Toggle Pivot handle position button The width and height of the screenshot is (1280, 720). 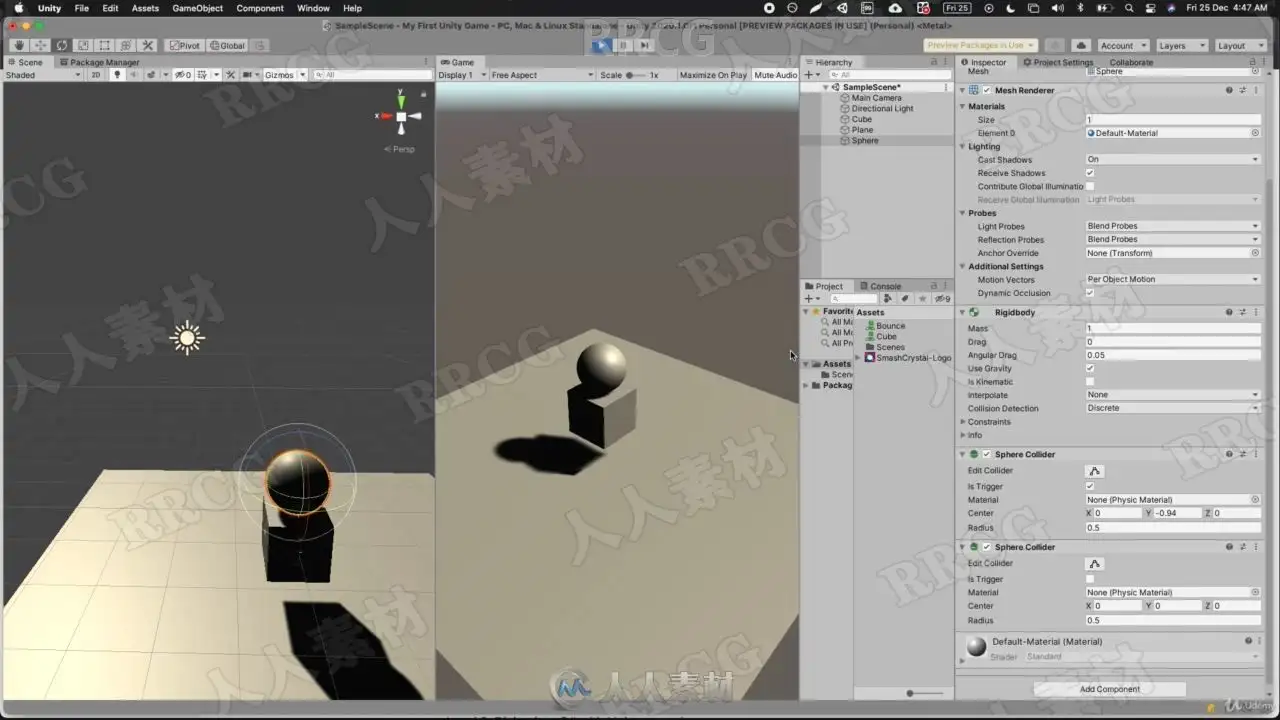[x=184, y=45]
